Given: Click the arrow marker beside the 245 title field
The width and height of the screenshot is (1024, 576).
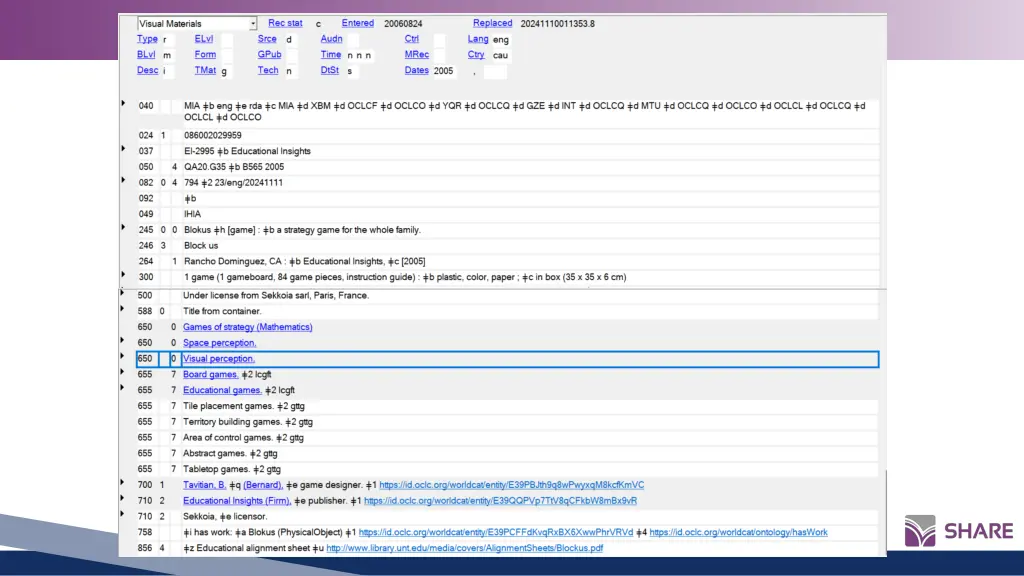Looking at the screenshot, I should point(123,227).
